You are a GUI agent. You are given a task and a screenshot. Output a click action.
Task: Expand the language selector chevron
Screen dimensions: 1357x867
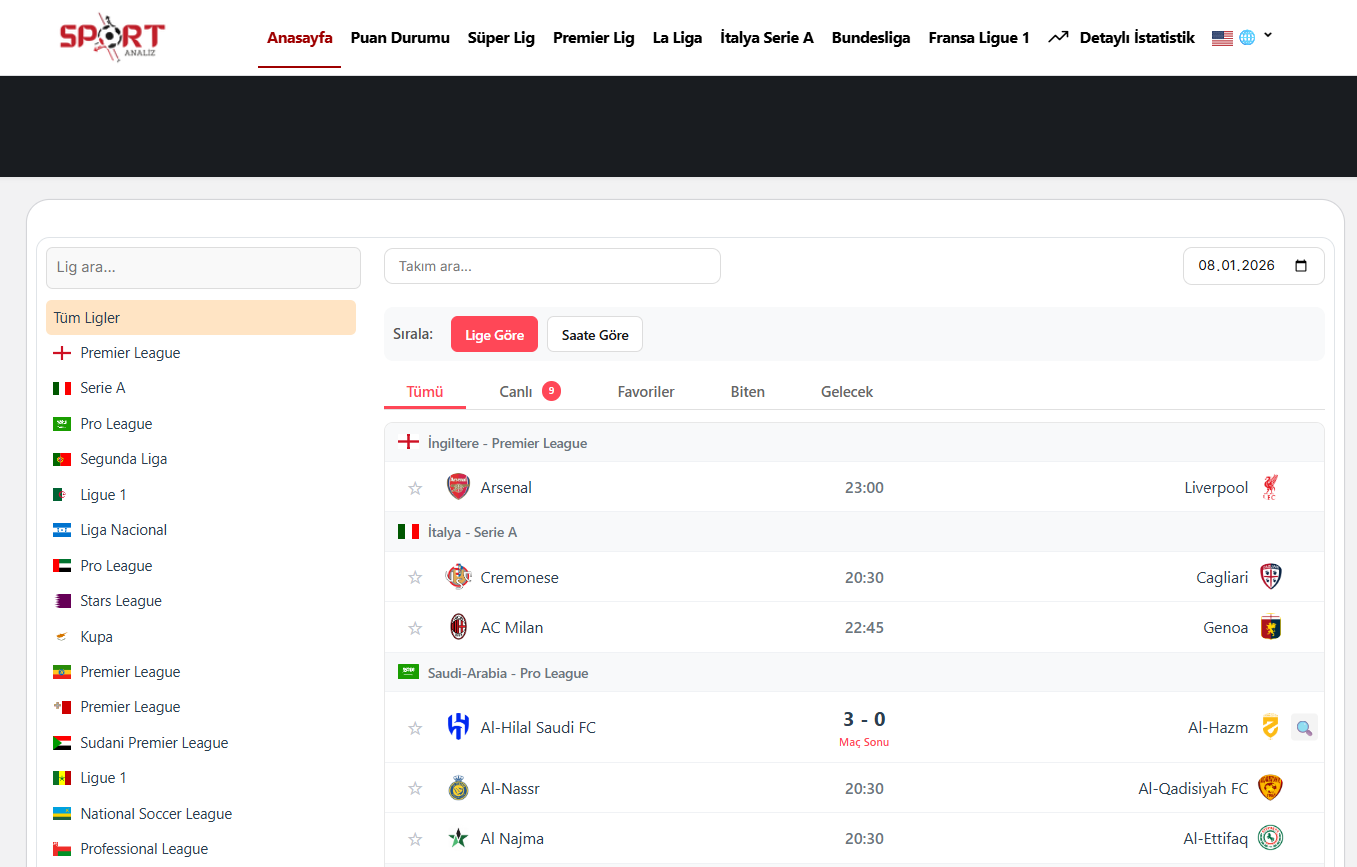[1268, 35]
